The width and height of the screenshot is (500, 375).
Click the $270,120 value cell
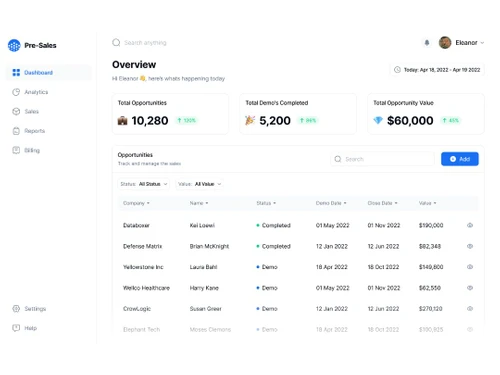point(430,309)
